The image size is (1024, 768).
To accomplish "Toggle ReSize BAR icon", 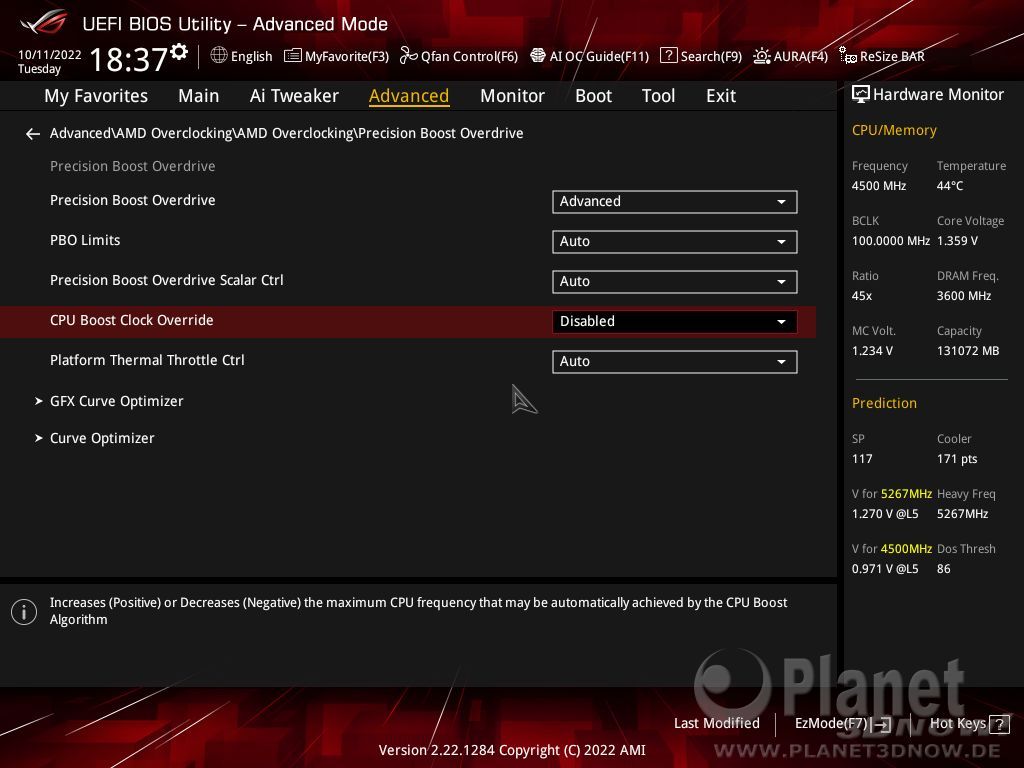I will pyautogui.click(x=848, y=56).
